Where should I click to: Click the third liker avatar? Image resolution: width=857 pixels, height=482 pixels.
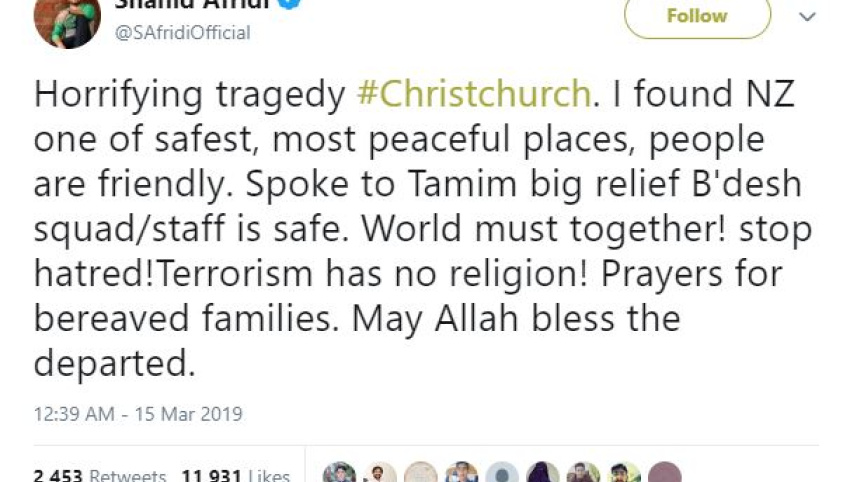(421, 474)
